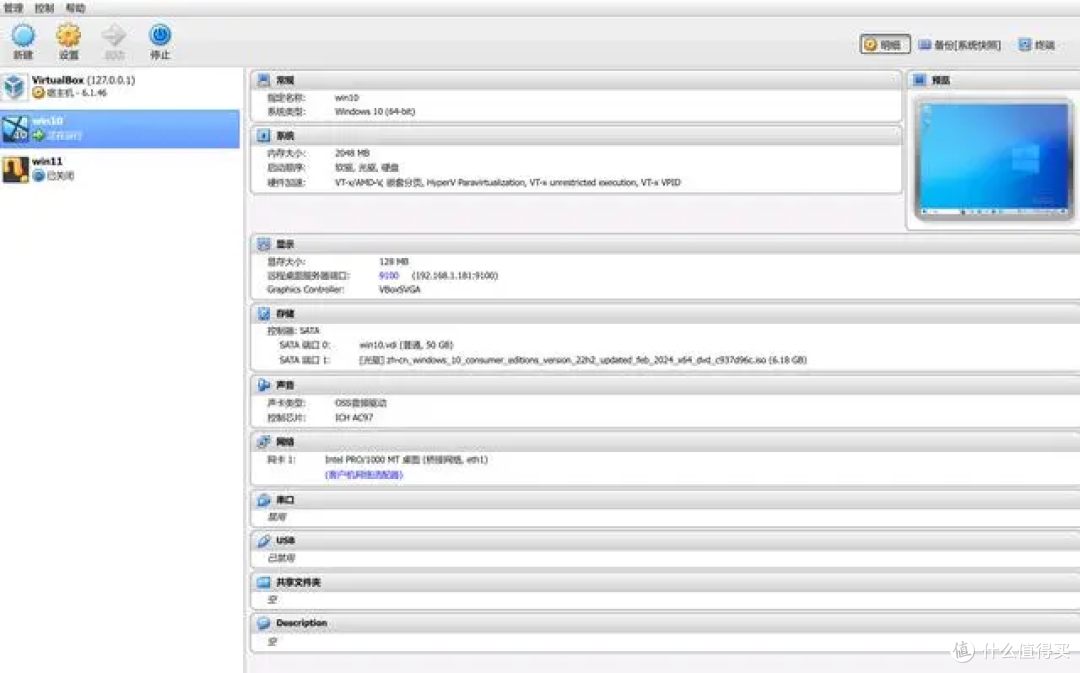Screen dimensions: 1080x673
Task: Collapse the 常规 (General) section header
Action: coord(285,80)
